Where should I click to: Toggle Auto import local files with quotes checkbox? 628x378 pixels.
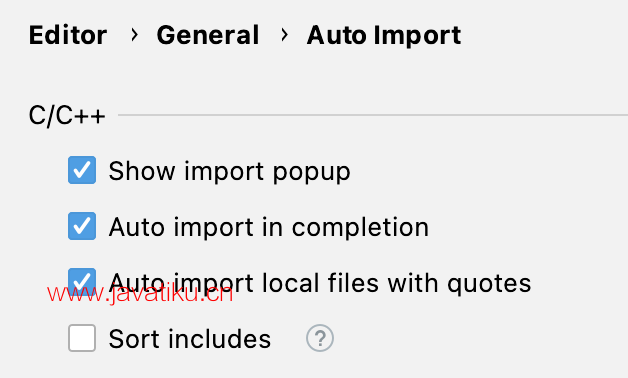tap(82, 282)
